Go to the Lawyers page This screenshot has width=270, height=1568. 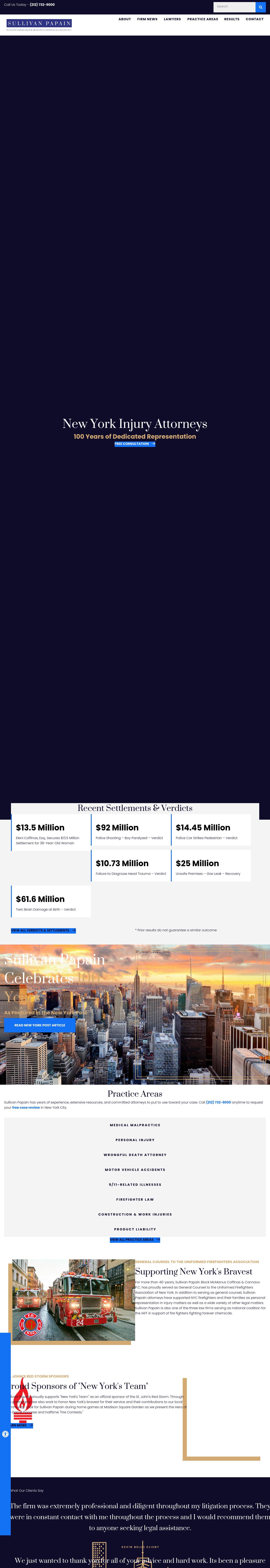coord(172,19)
